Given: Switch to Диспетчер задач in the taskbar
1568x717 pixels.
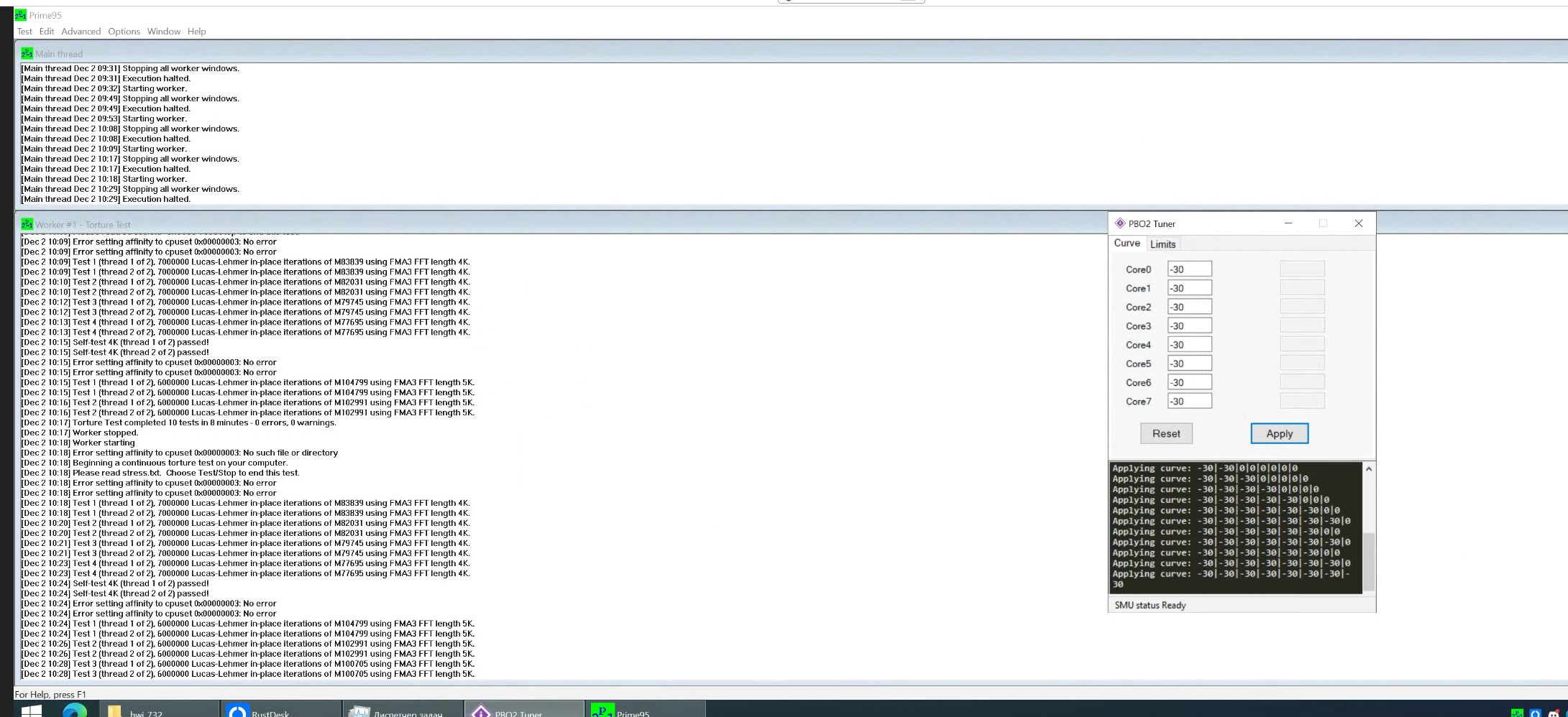Looking at the screenshot, I should coord(403,710).
